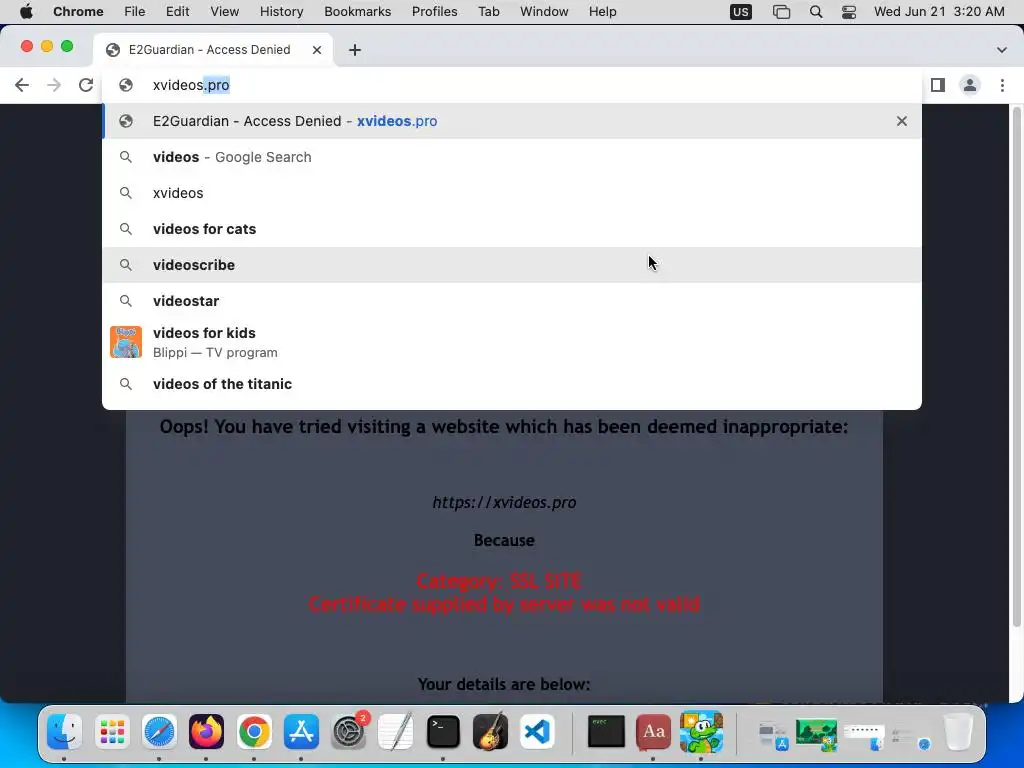Click the Blippi thumbnail image

click(x=126, y=342)
